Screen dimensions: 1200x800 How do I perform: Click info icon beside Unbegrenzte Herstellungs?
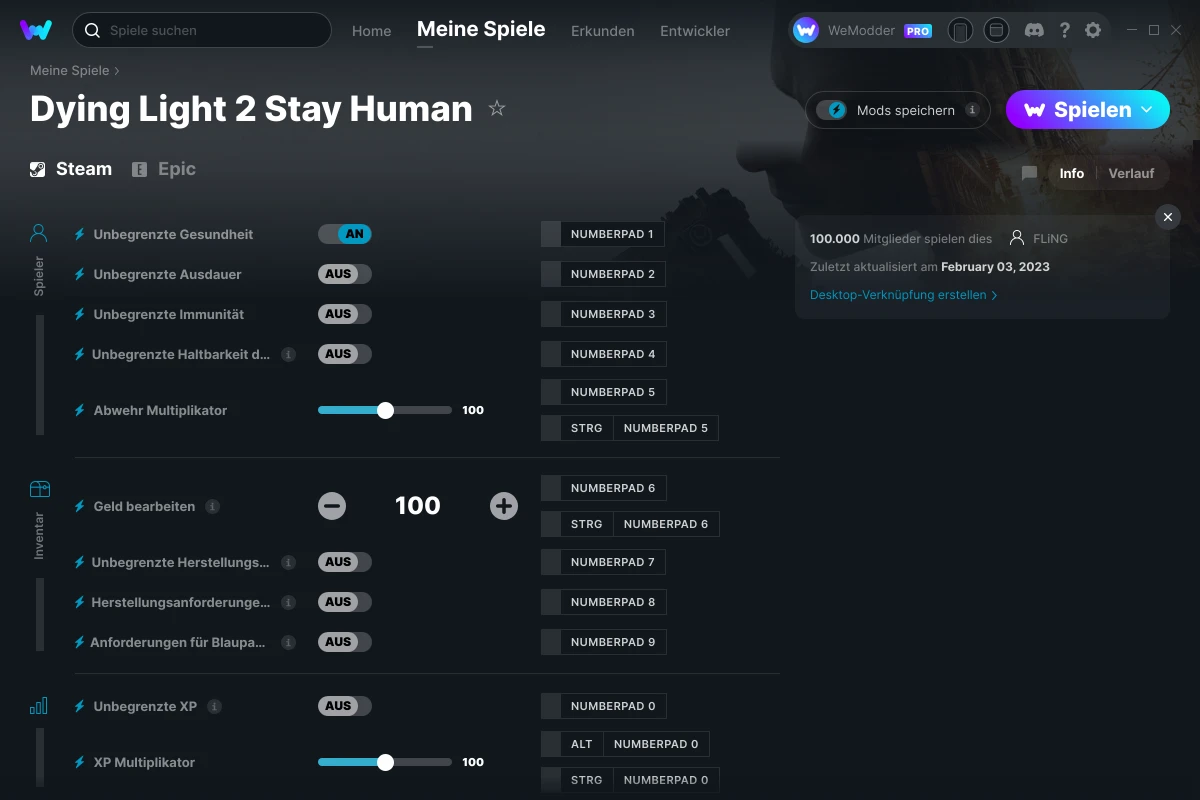pos(288,562)
